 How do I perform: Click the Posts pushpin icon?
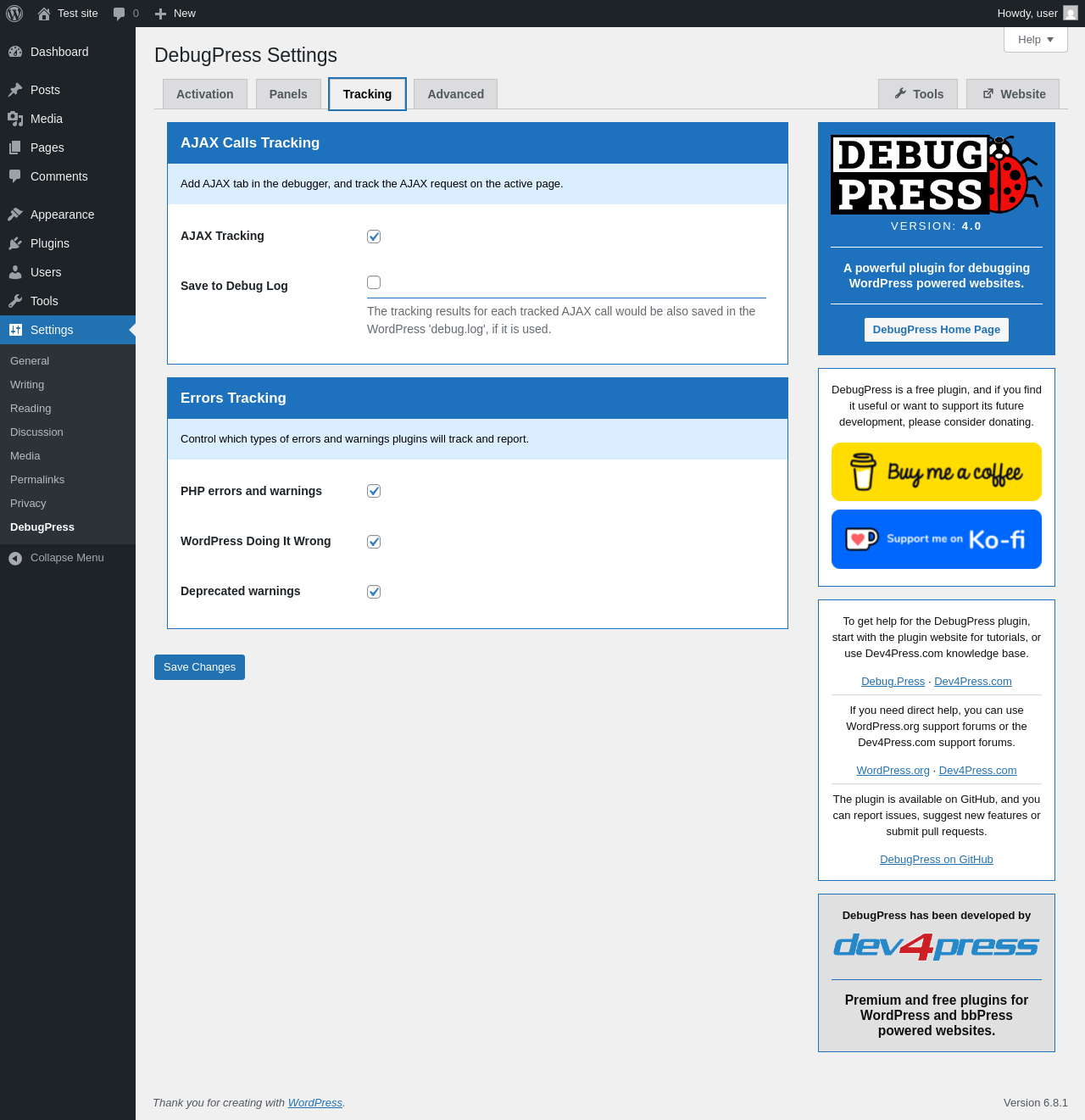tap(15, 90)
